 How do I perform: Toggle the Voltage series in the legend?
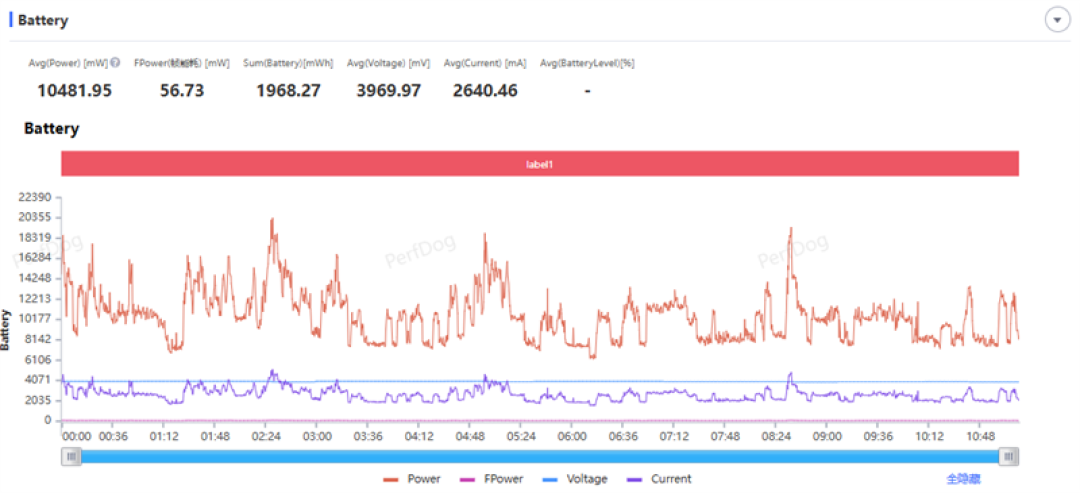tap(574, 479)
